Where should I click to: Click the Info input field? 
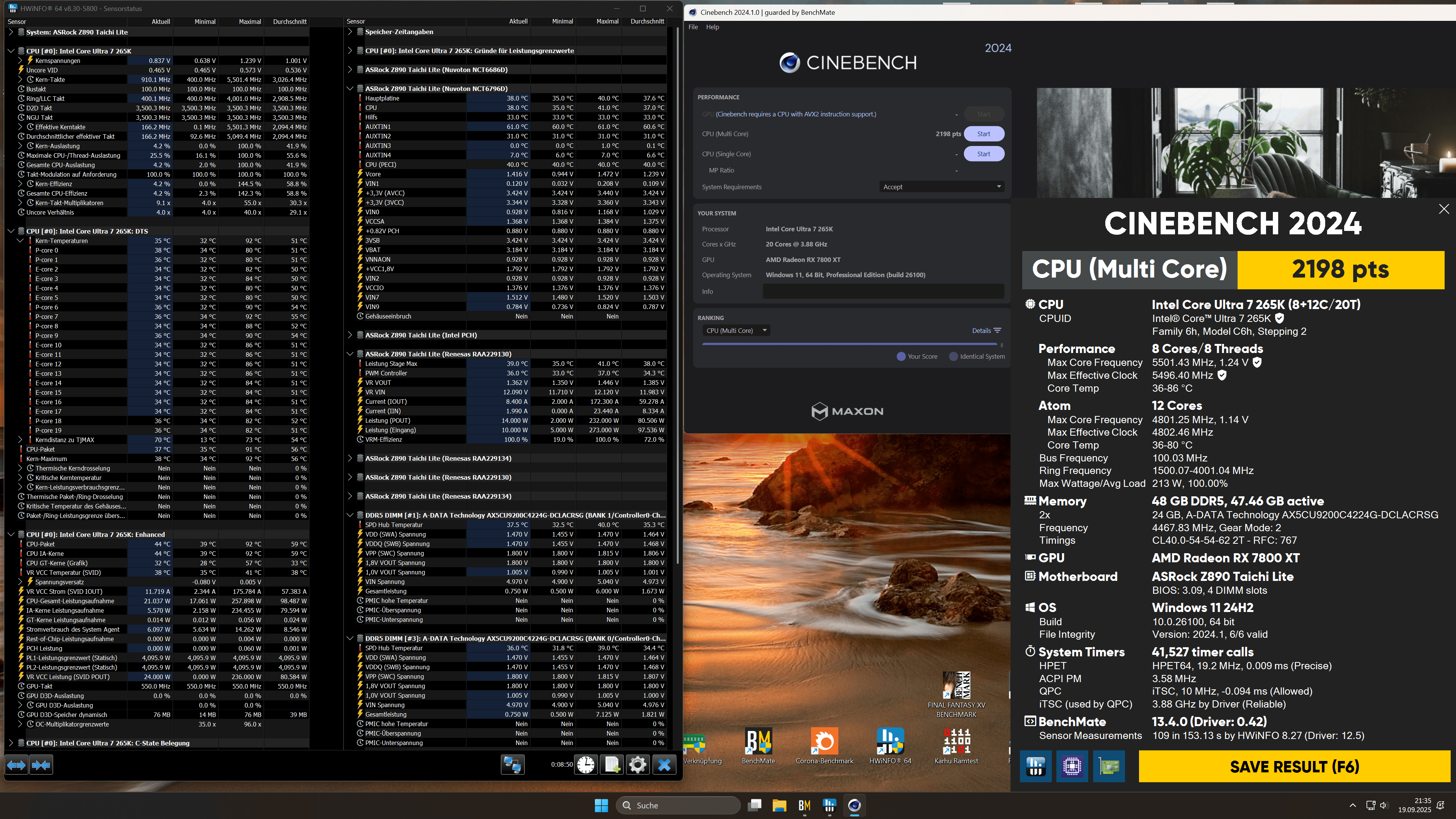point(883,292)
